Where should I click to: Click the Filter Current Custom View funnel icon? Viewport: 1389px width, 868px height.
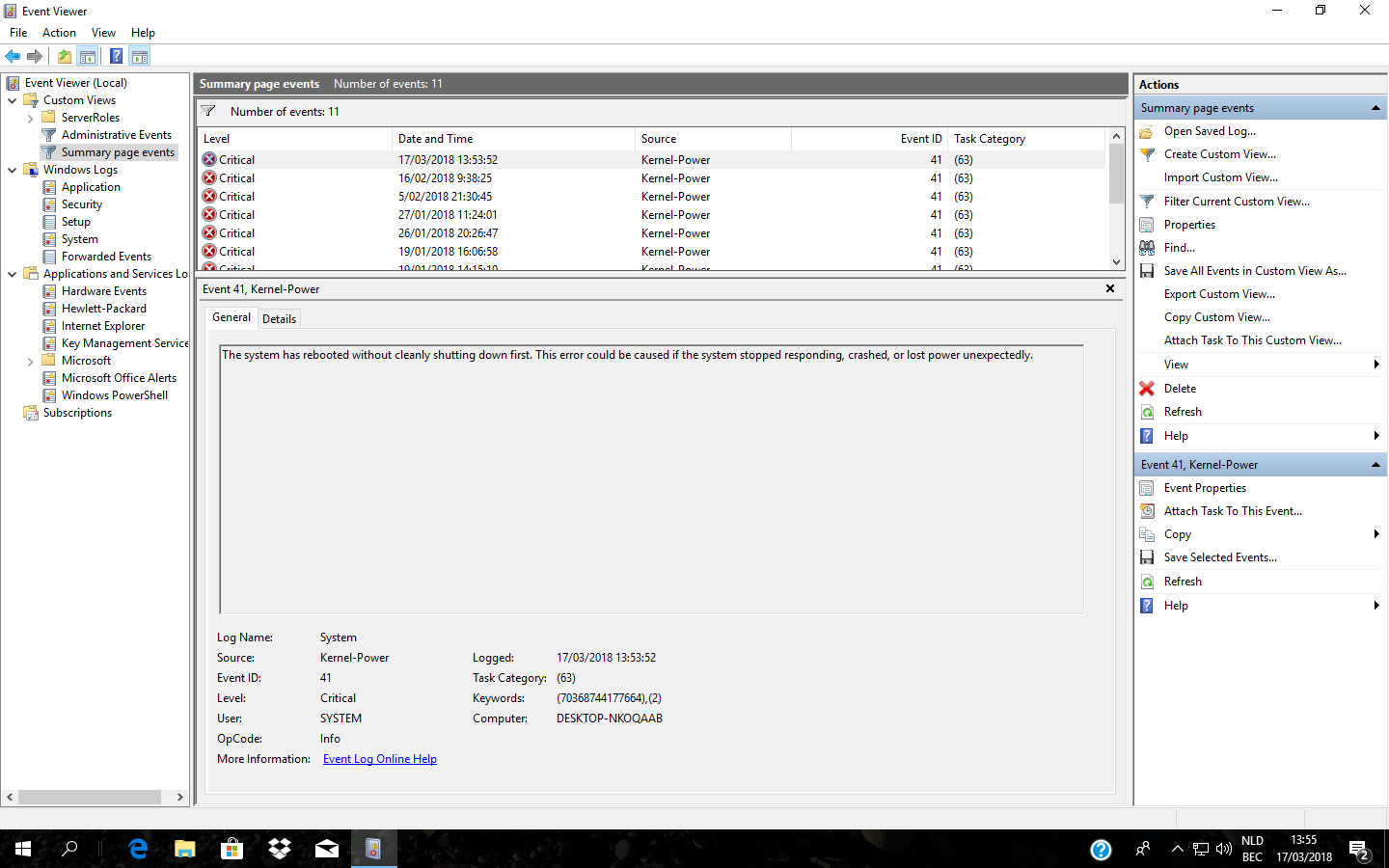1147,202
